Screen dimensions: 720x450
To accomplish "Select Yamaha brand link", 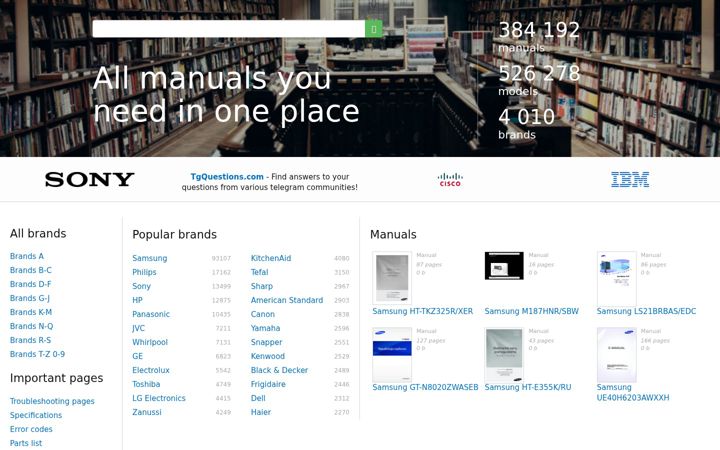I will click(x=265, y=328).
